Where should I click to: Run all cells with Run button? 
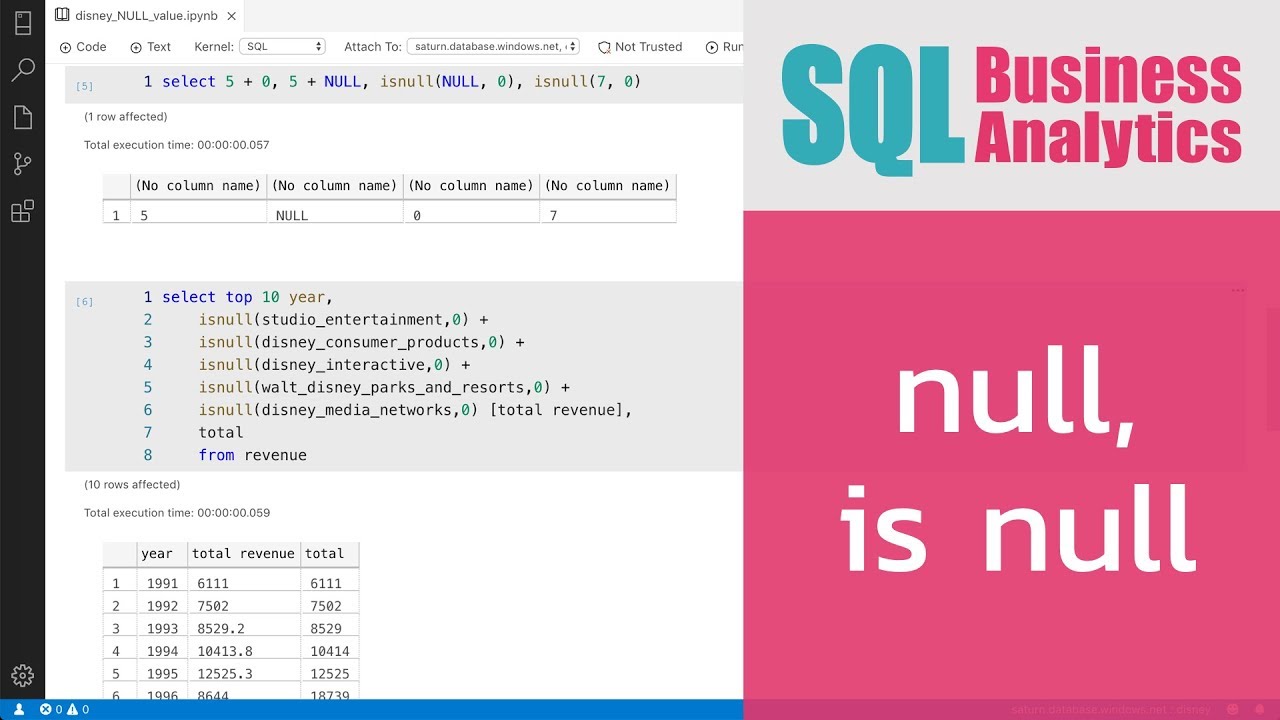pyautogui.click(x=725, y=47)
